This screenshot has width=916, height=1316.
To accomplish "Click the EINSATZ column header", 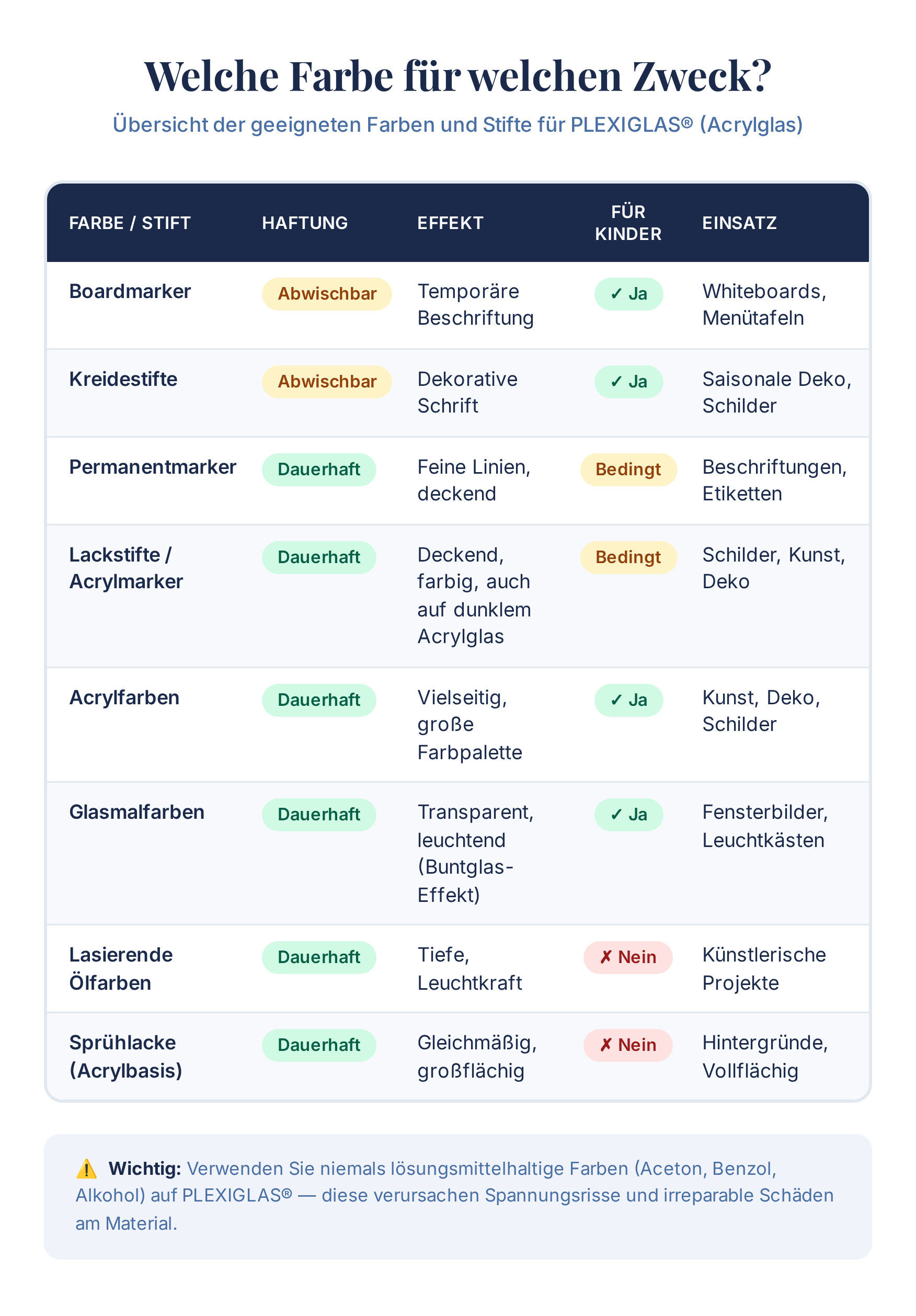I will coord(739,223).
